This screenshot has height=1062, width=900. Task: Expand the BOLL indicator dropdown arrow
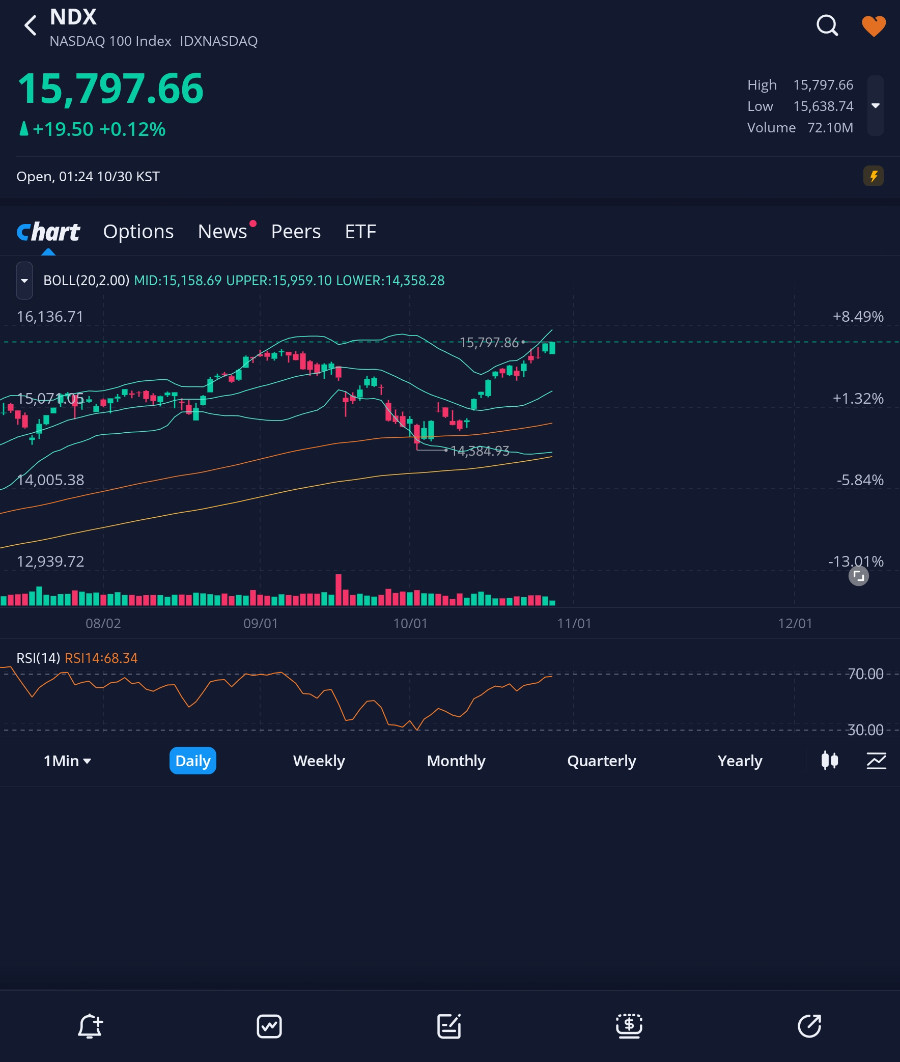click(x=24, y=280)
